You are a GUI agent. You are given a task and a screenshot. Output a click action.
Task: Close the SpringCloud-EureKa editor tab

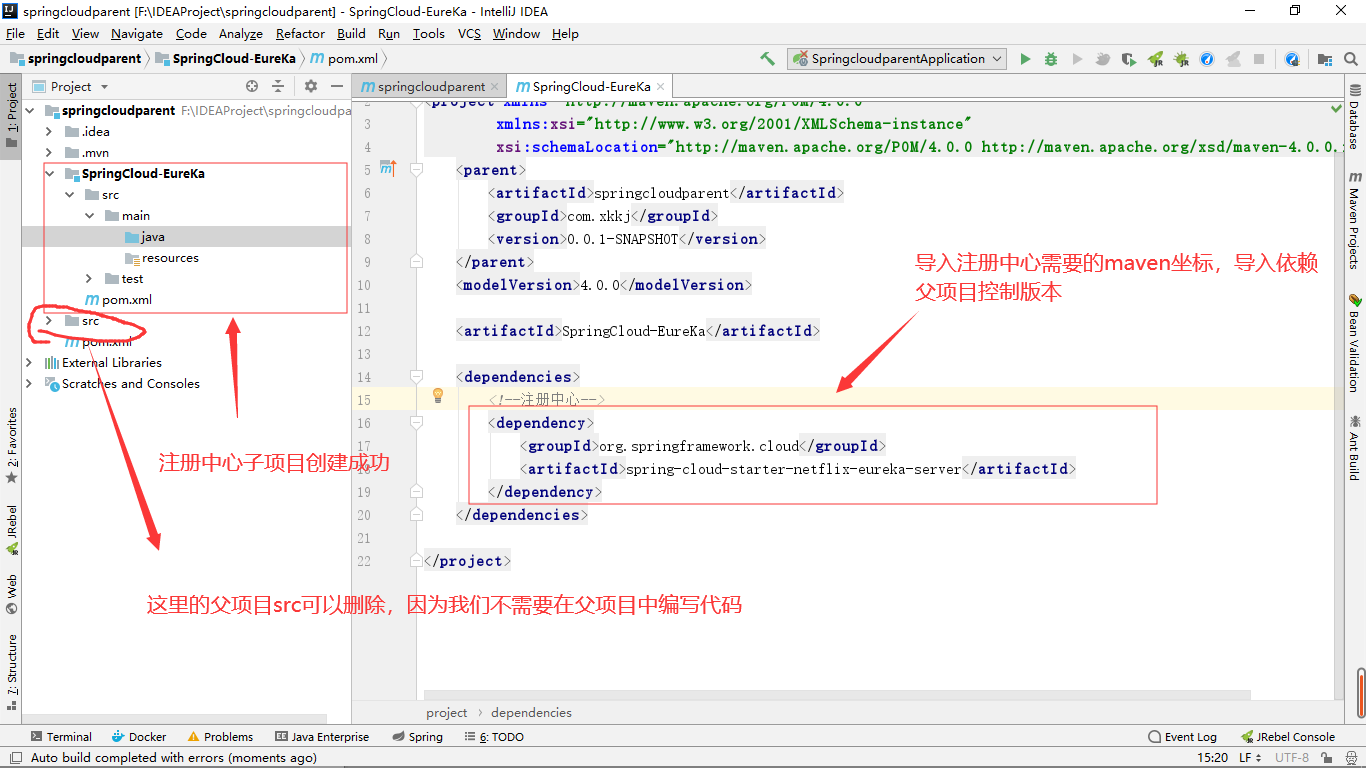pos(661,87)
